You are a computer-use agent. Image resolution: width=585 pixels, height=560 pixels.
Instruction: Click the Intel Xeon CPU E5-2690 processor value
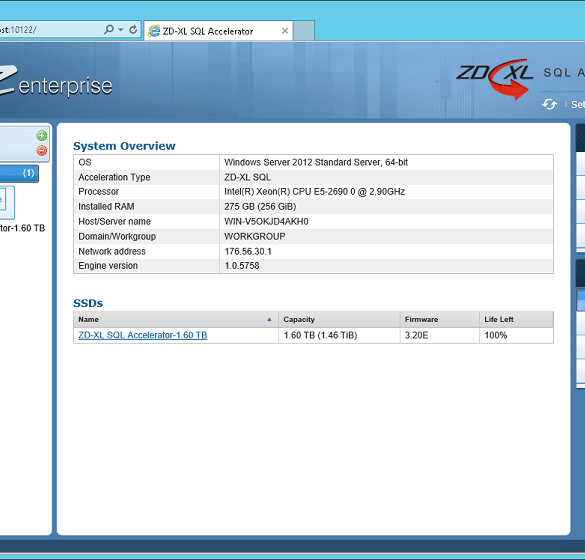click(314, 192)
